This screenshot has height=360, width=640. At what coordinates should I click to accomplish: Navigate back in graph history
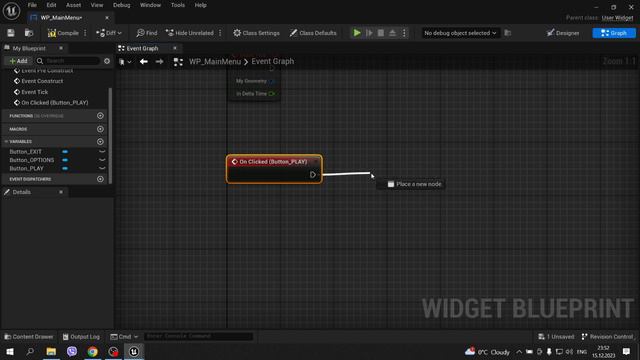coord(144,62)
